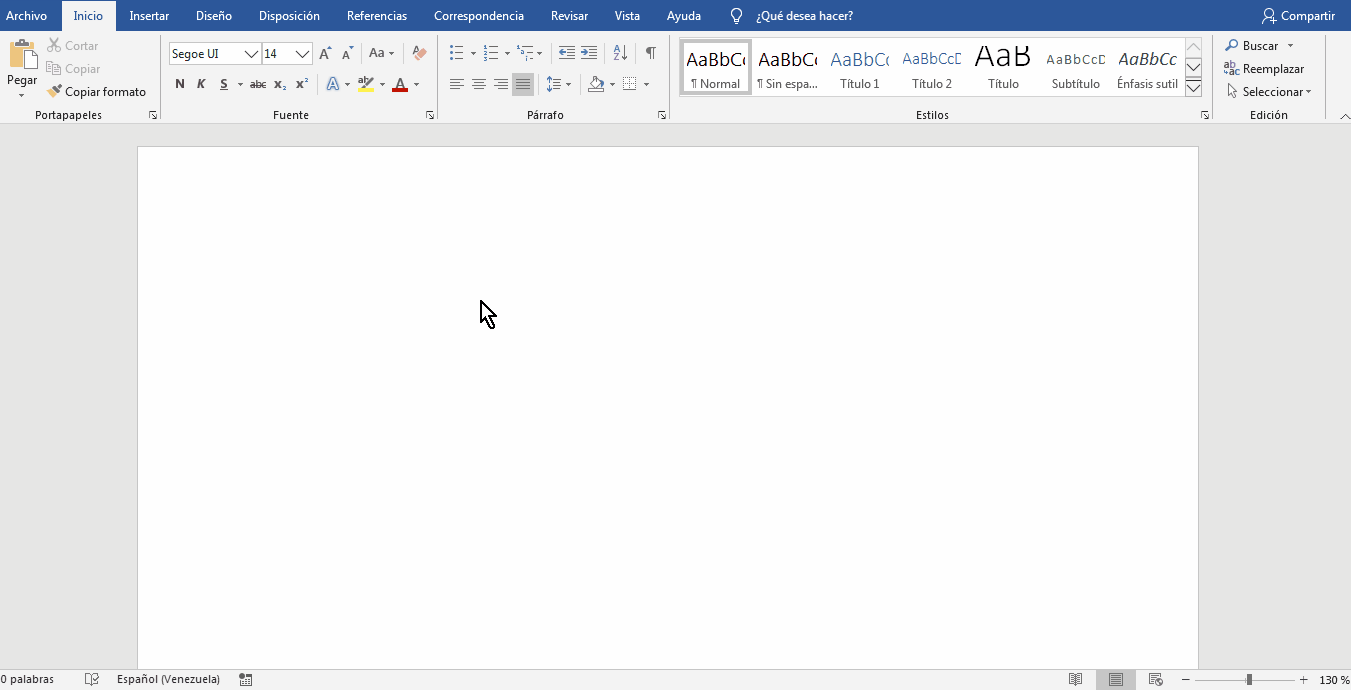Viewport: 1351px width, 690px height.
Task: Increase font size with the large A icon
Action: point(325,54)
